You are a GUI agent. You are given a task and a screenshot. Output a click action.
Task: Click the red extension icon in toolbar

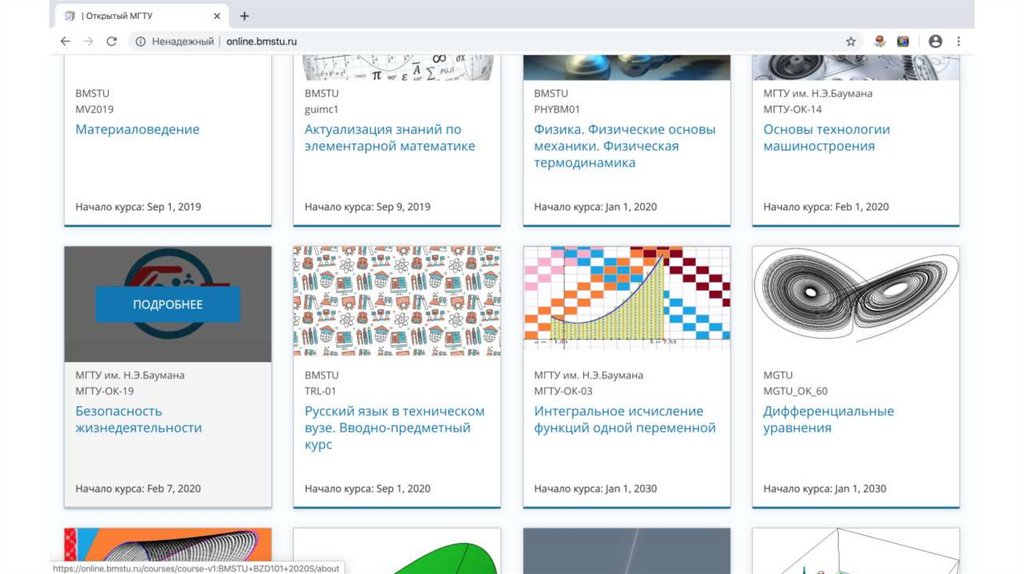pos(879,41)
